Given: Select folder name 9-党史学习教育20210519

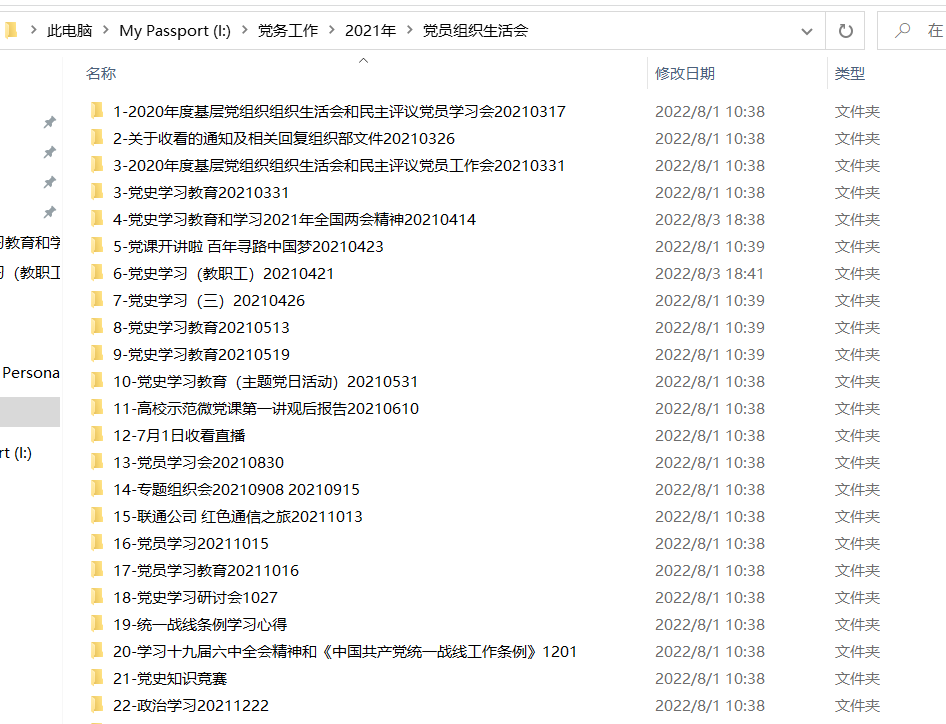Looking at the screenshot, I should point(202,355).
